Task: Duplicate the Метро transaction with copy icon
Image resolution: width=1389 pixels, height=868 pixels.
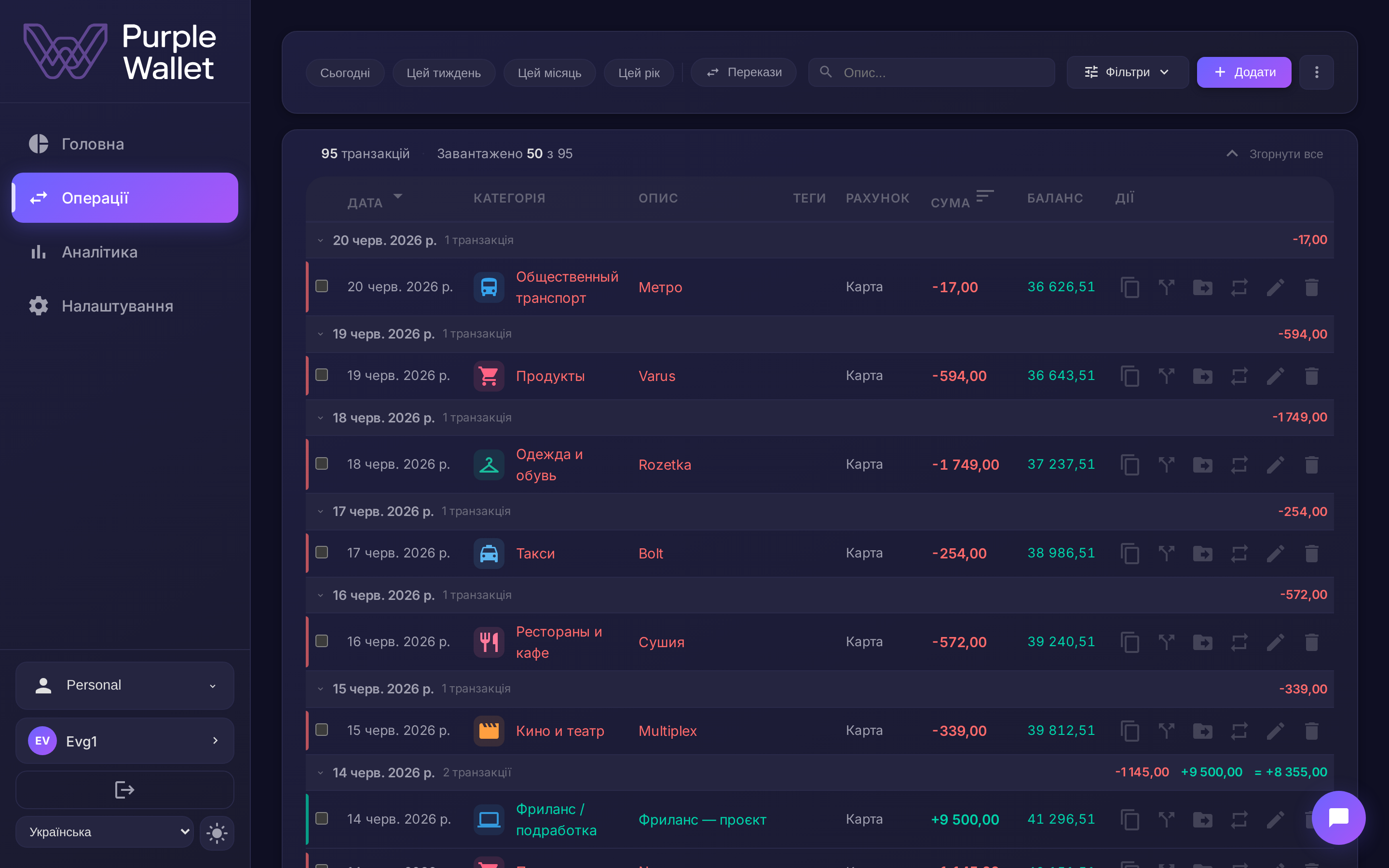Action: (x=1130, y=287)
